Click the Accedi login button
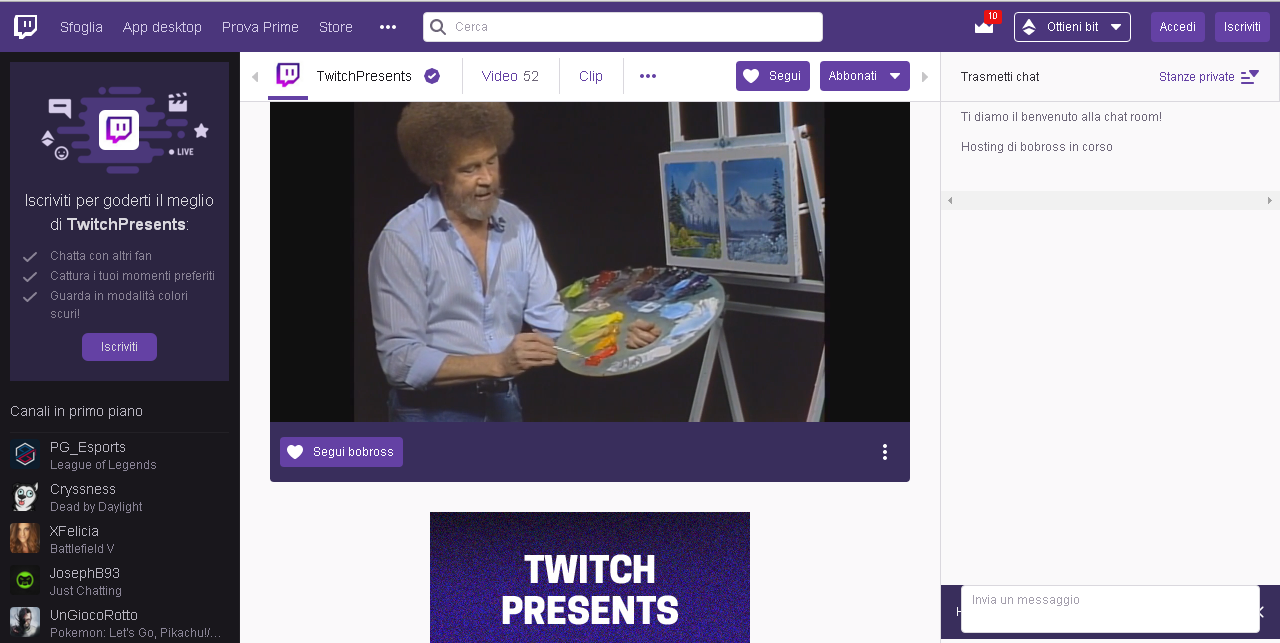 pyautogui.click(x=1178, y=27)
